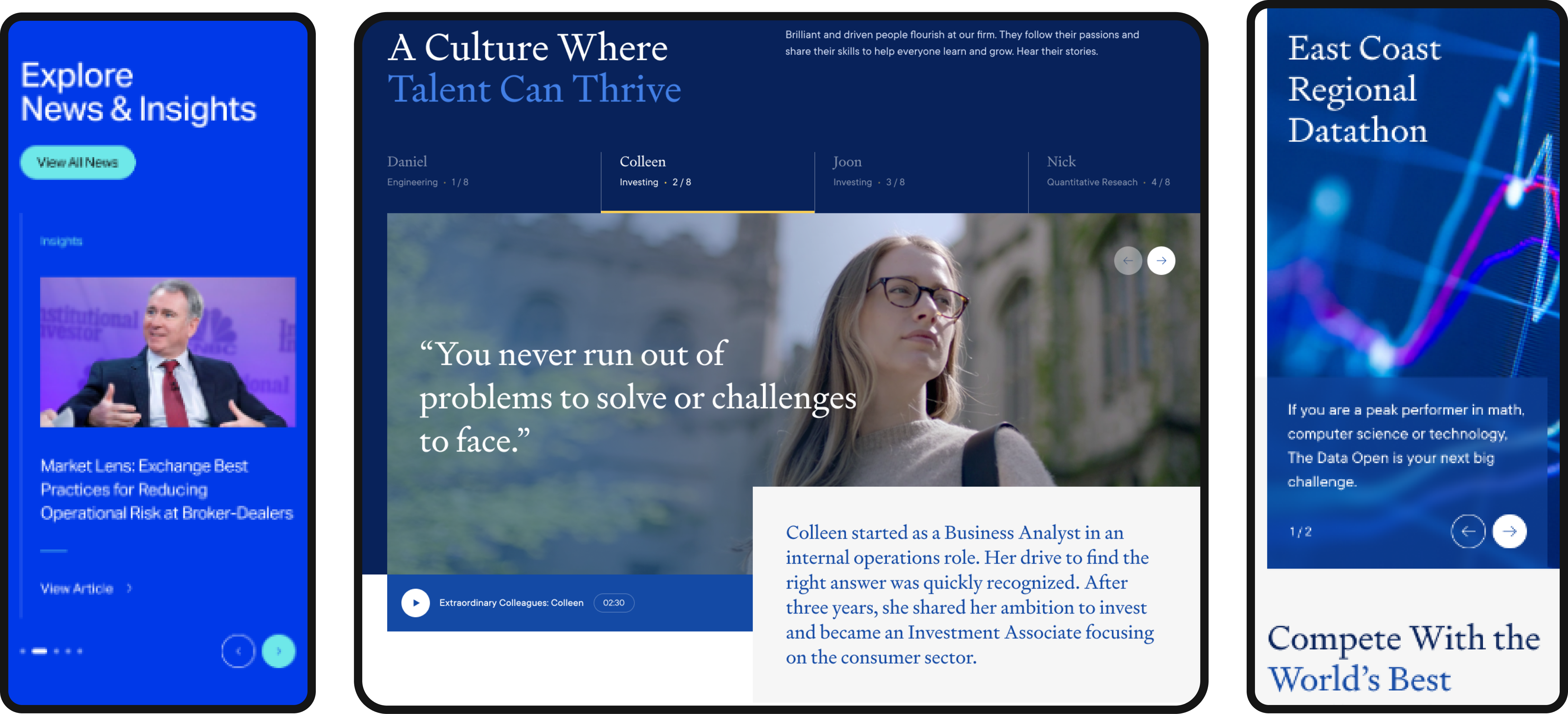Click the Extraordinary Colleagues: Colleen video title

[x=511, y=603]
